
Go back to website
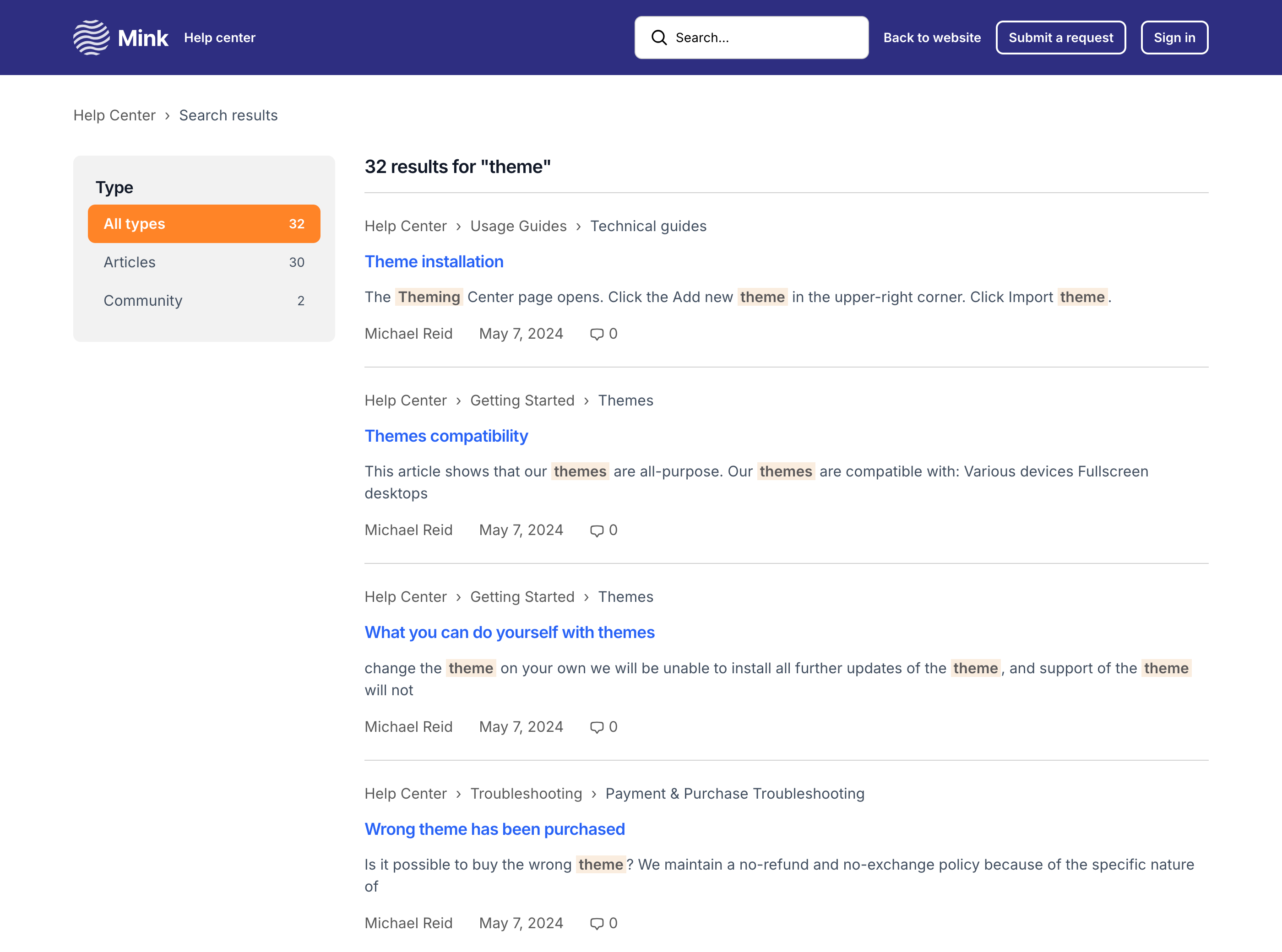point(932,38)
